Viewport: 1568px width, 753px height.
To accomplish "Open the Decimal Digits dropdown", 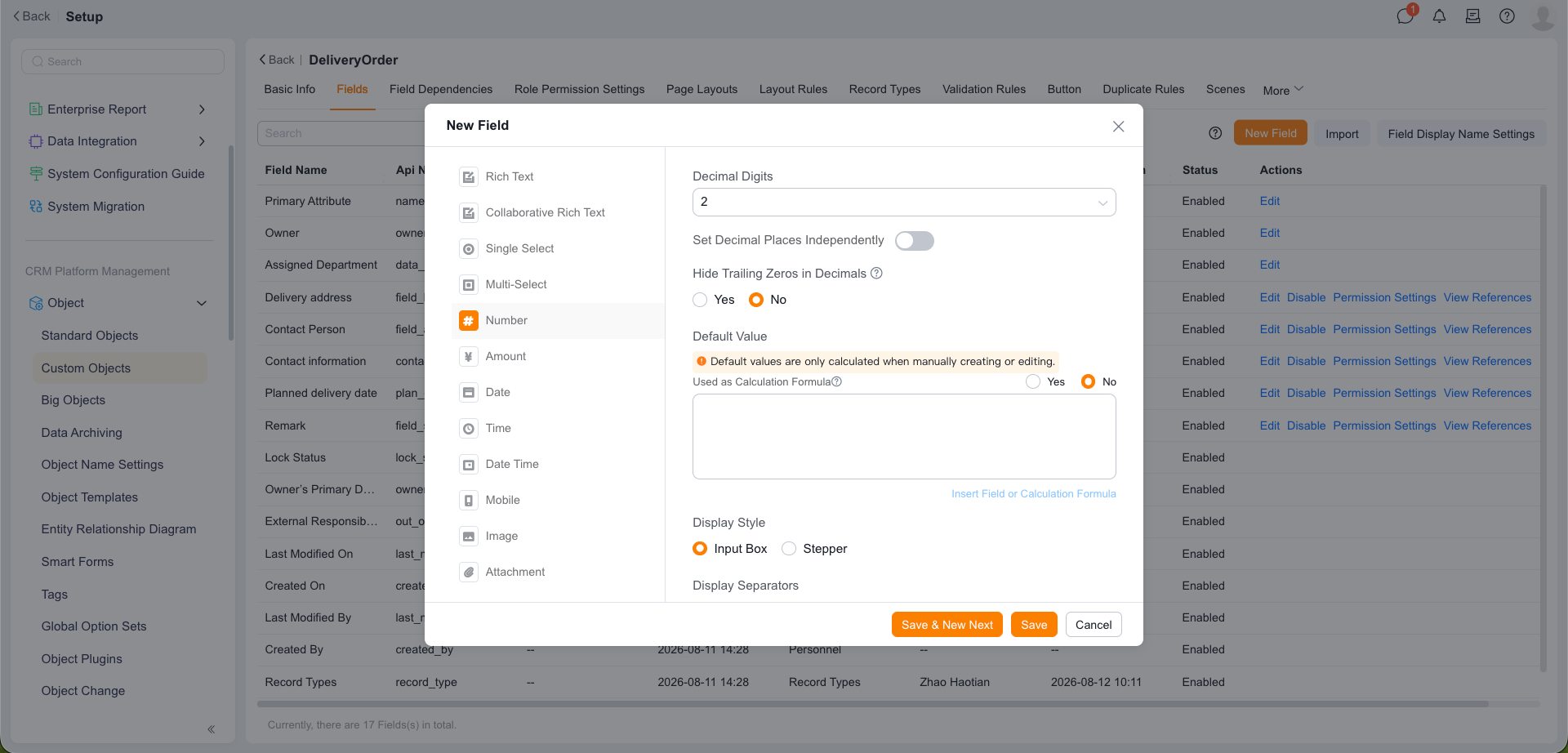I will pyautogui.click(x=904, y=203).
